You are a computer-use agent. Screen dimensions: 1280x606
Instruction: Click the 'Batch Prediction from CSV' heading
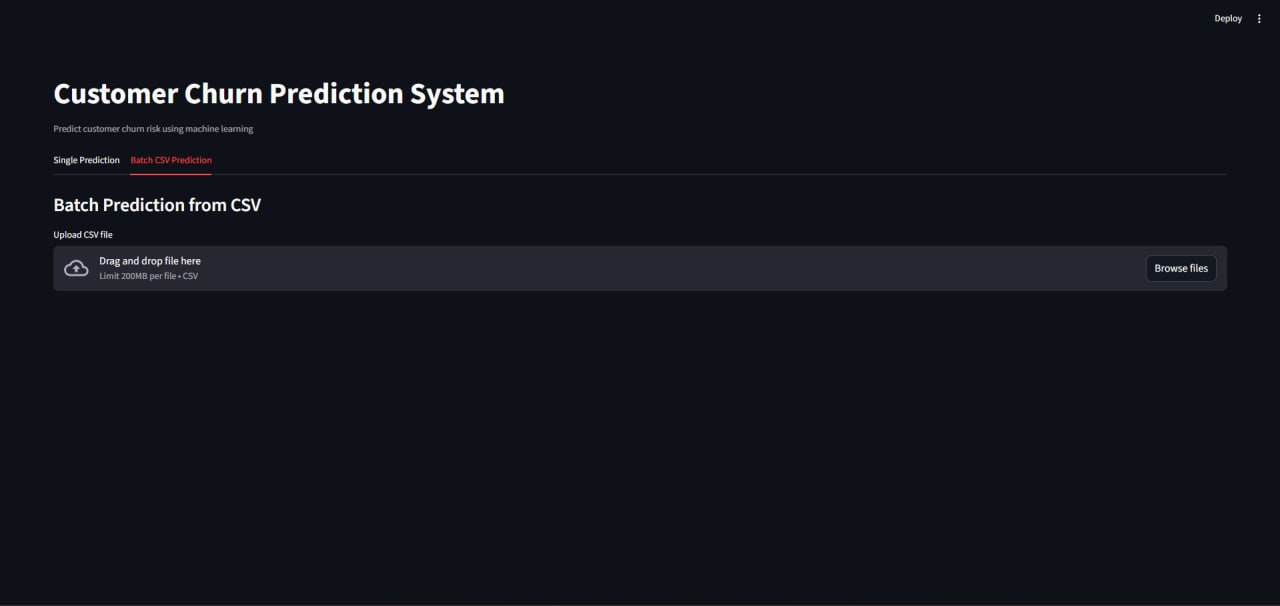tap(157, 205)
